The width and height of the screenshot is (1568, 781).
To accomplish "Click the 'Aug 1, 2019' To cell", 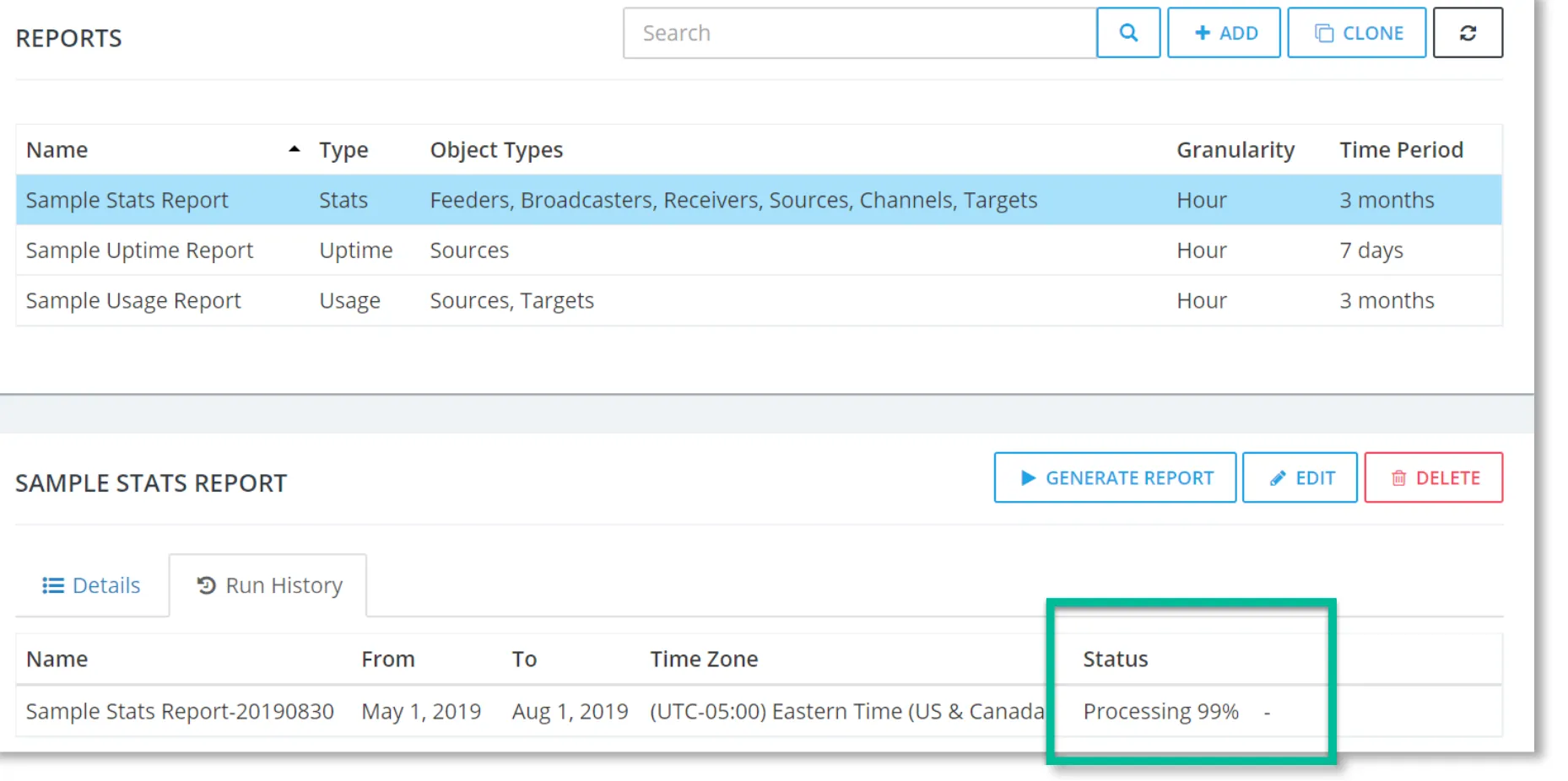I will [x=570, y=712].
